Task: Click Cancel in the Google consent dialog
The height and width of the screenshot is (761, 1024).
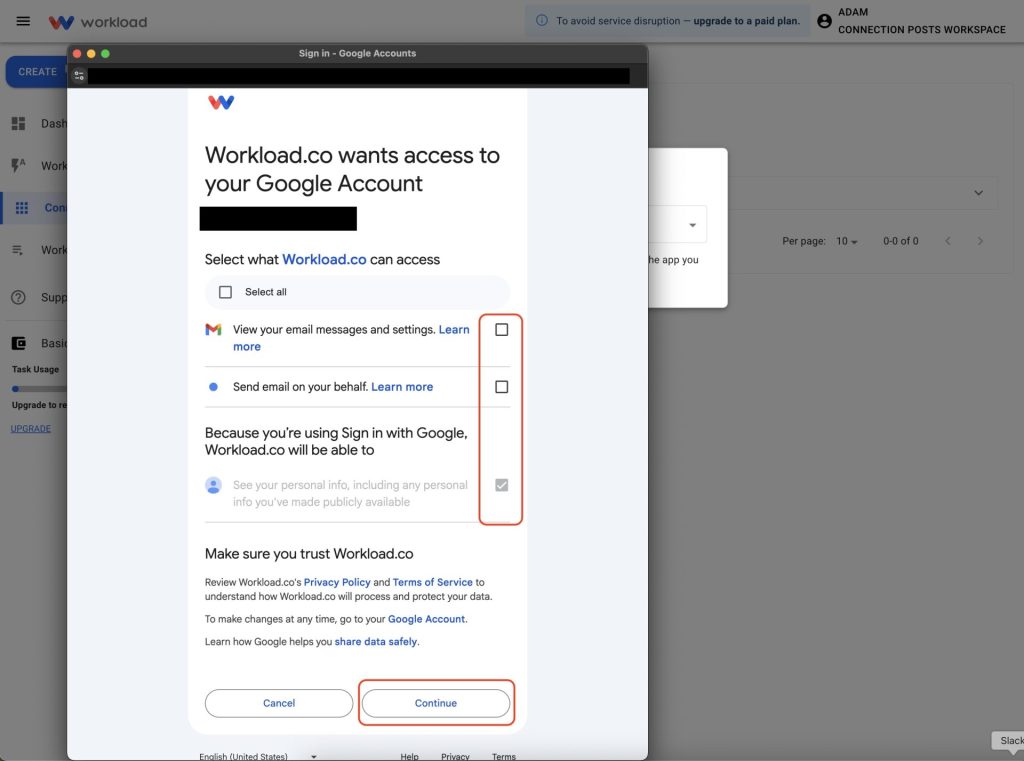Action: tap(279, 703)
